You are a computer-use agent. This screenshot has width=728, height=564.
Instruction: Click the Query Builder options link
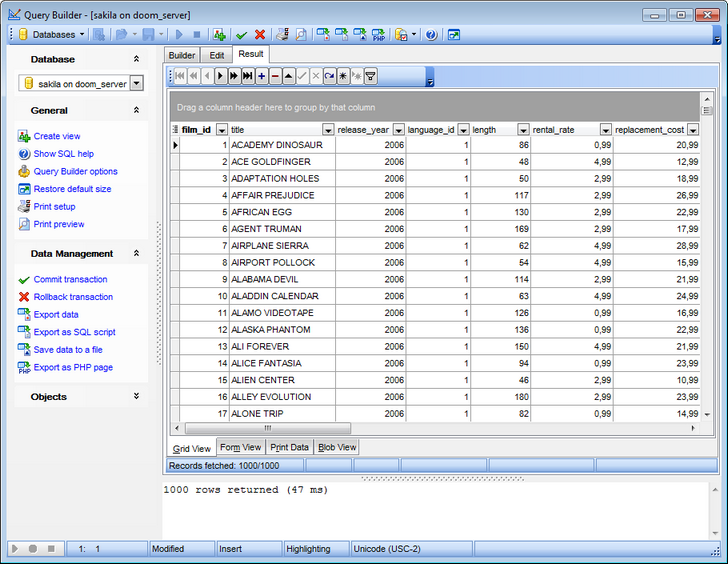[x=75, y=171]
